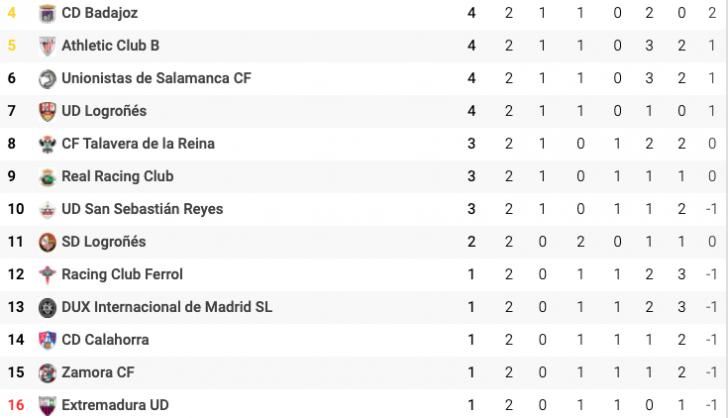
Task: Open the Extremadura UD team name
Action: [115, 405]
